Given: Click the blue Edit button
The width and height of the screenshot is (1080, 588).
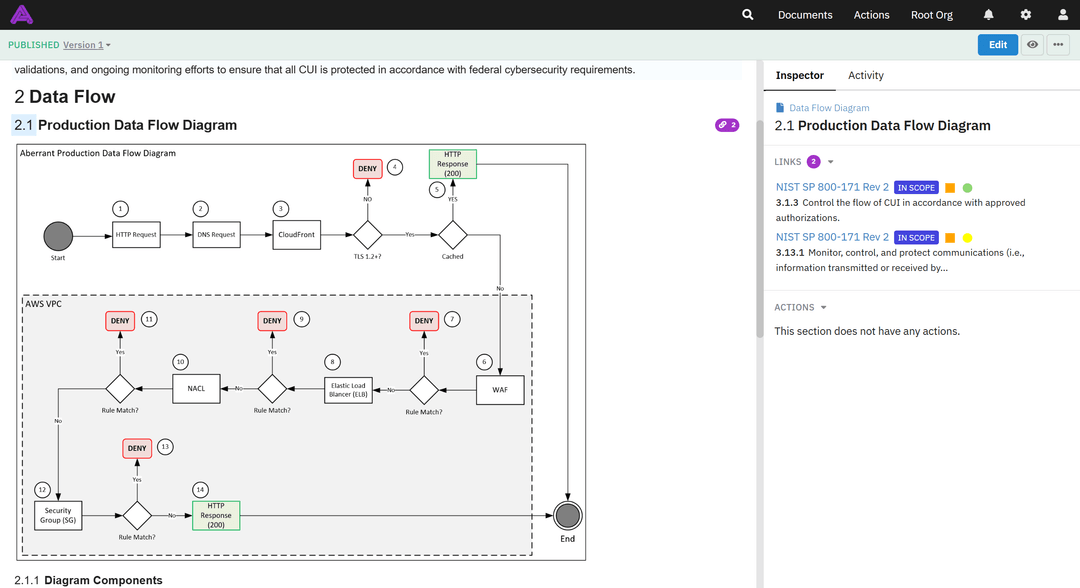Looking at the screenshot, I should click(x=997, y=45).
